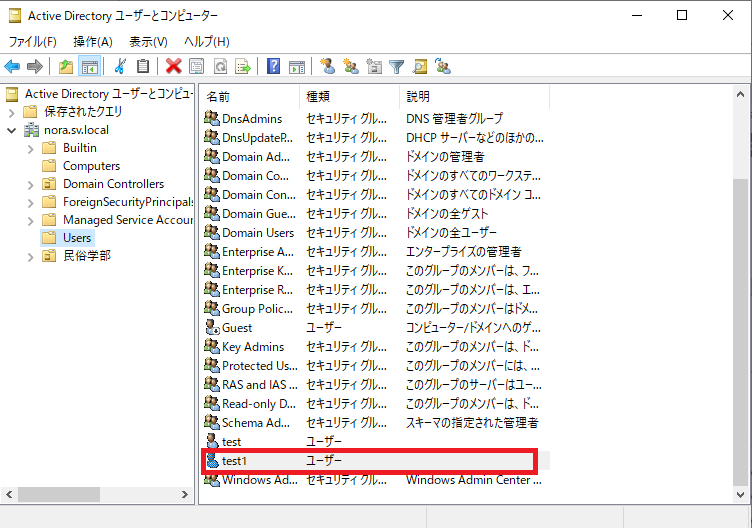Expand the Domain Controllers node
The height and width of the screenshot is (529, 754).
coord(31,185)
